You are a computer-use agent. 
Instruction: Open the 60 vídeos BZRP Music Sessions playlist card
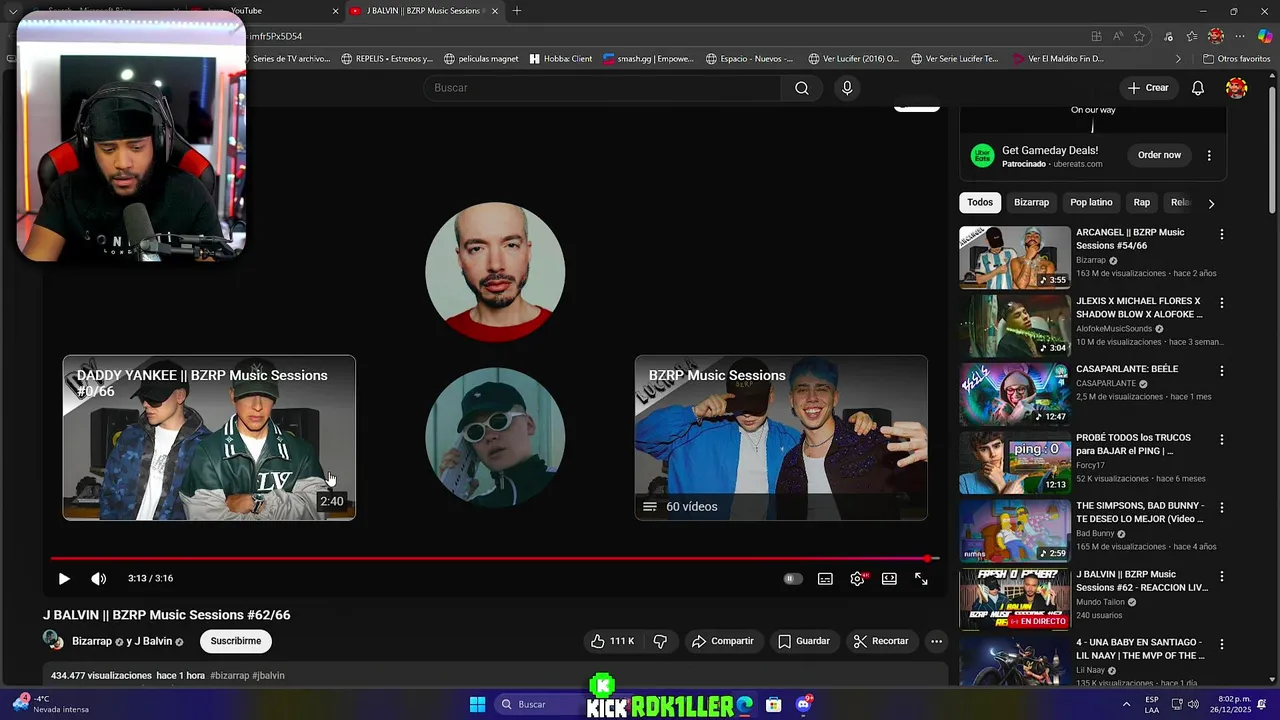pyautogui.click(x=781, y=438)
